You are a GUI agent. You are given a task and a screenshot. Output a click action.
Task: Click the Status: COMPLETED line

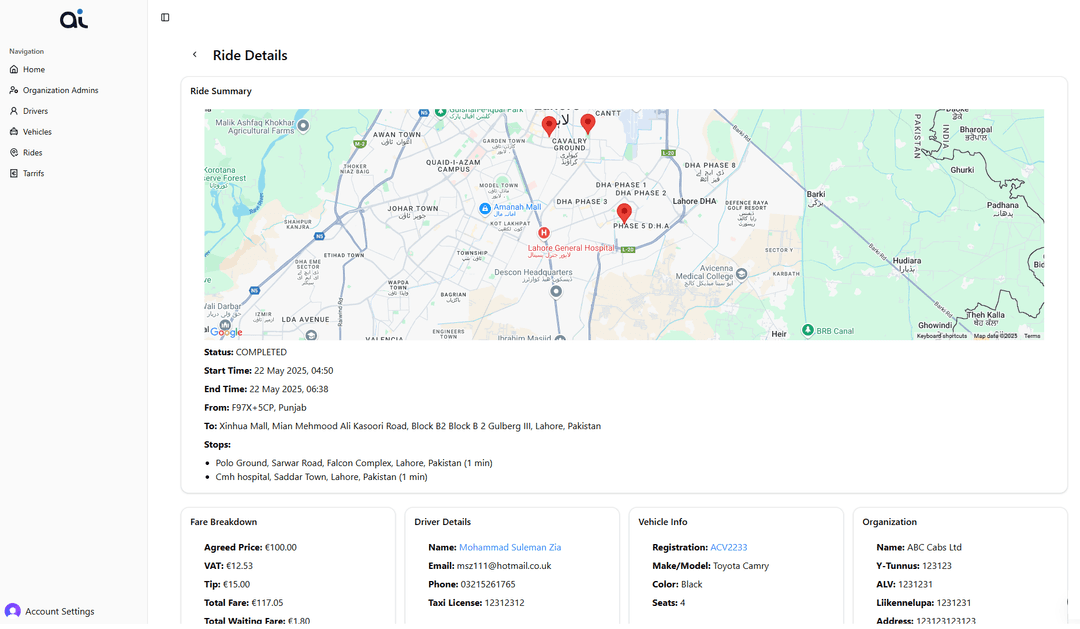point(245,351)
